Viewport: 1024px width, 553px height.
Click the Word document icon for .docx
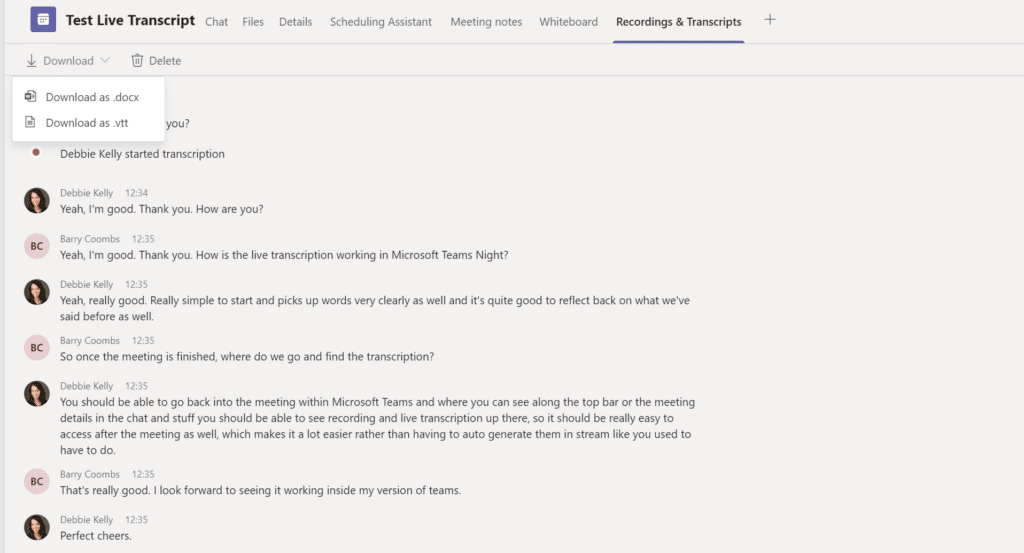point(30,96)
